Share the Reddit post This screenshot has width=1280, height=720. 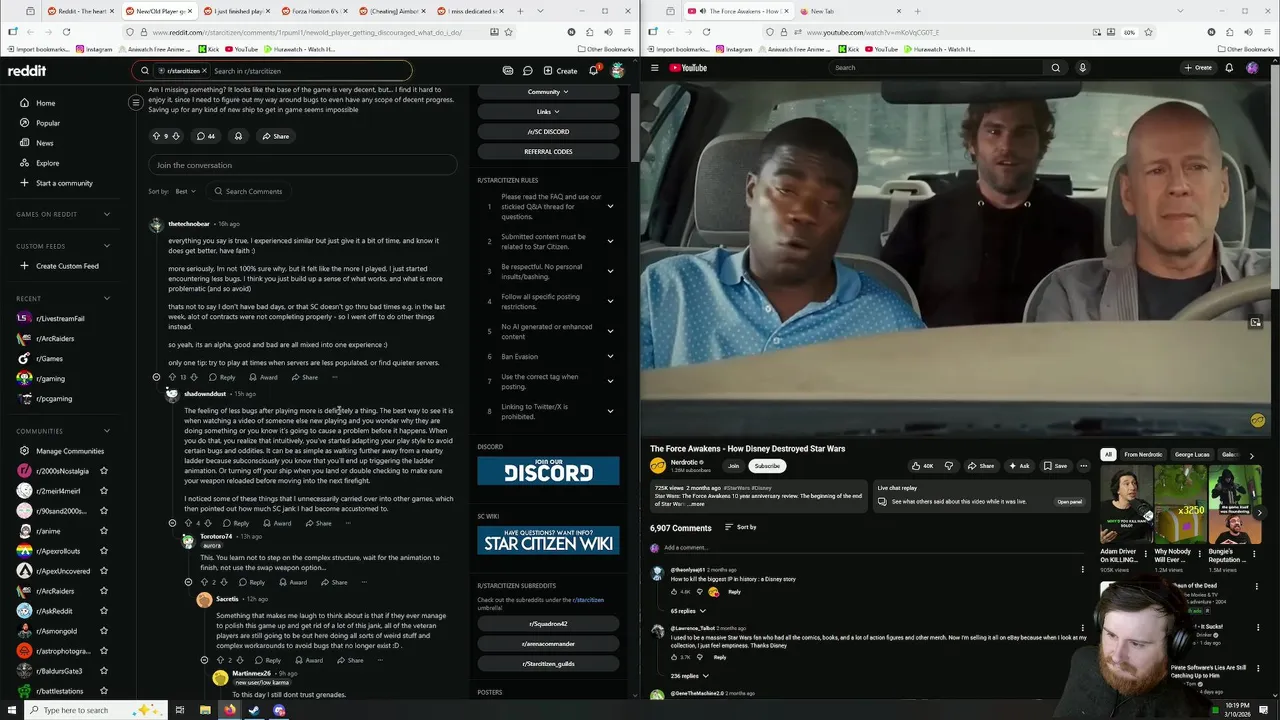tap(275, 136)
